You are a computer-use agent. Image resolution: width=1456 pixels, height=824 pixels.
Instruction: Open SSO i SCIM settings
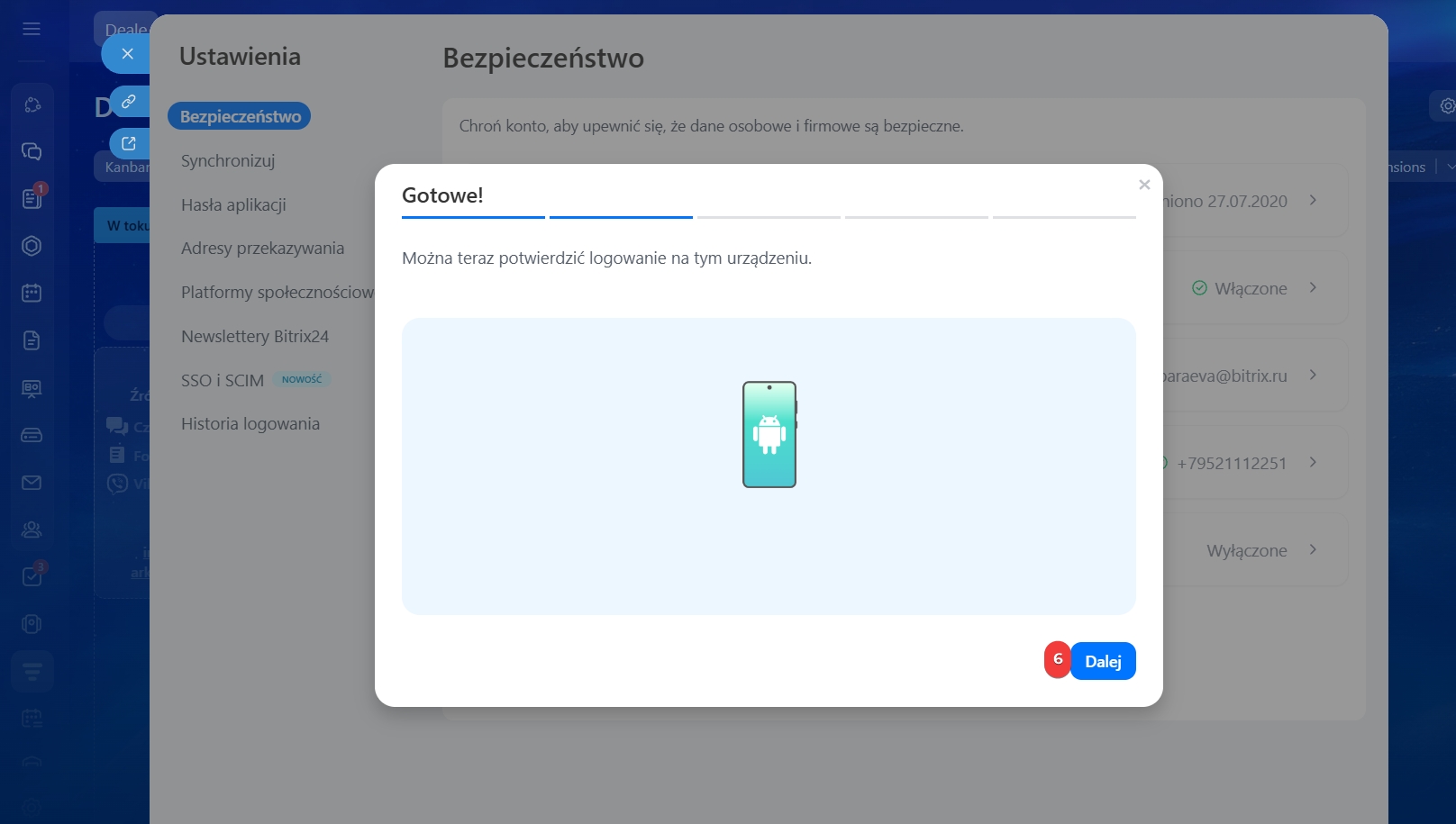pyautogui.click(x=223, y=380)
